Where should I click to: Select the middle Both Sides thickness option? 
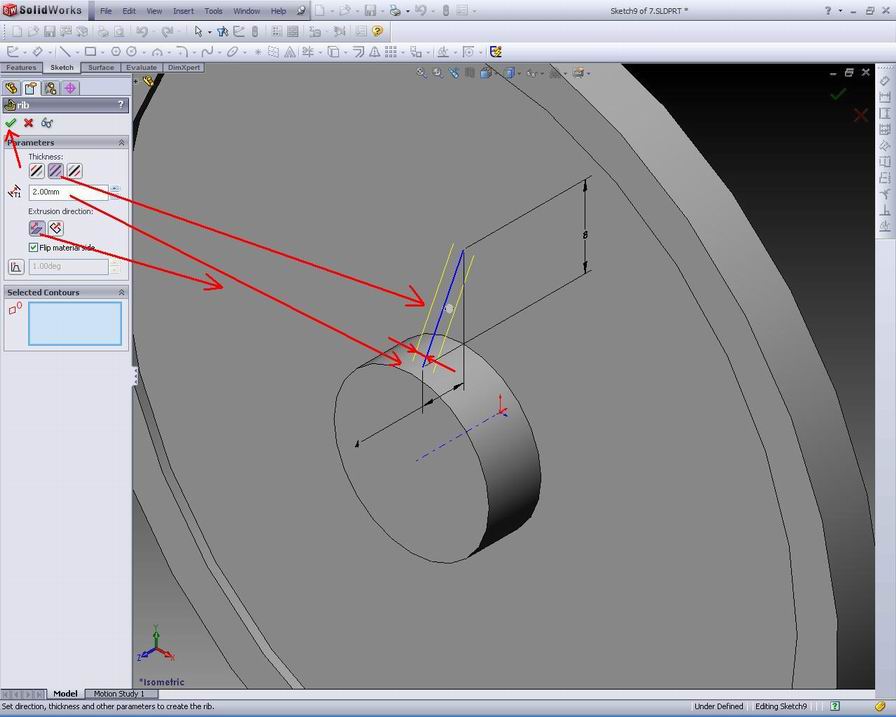coord(54,170)
